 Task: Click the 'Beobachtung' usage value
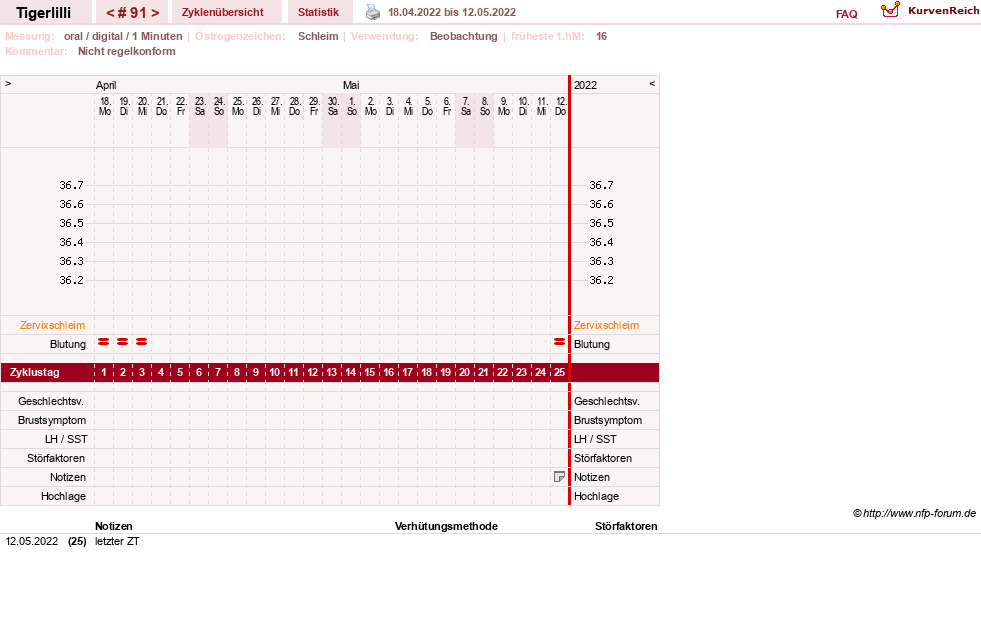tap(464, 36)
